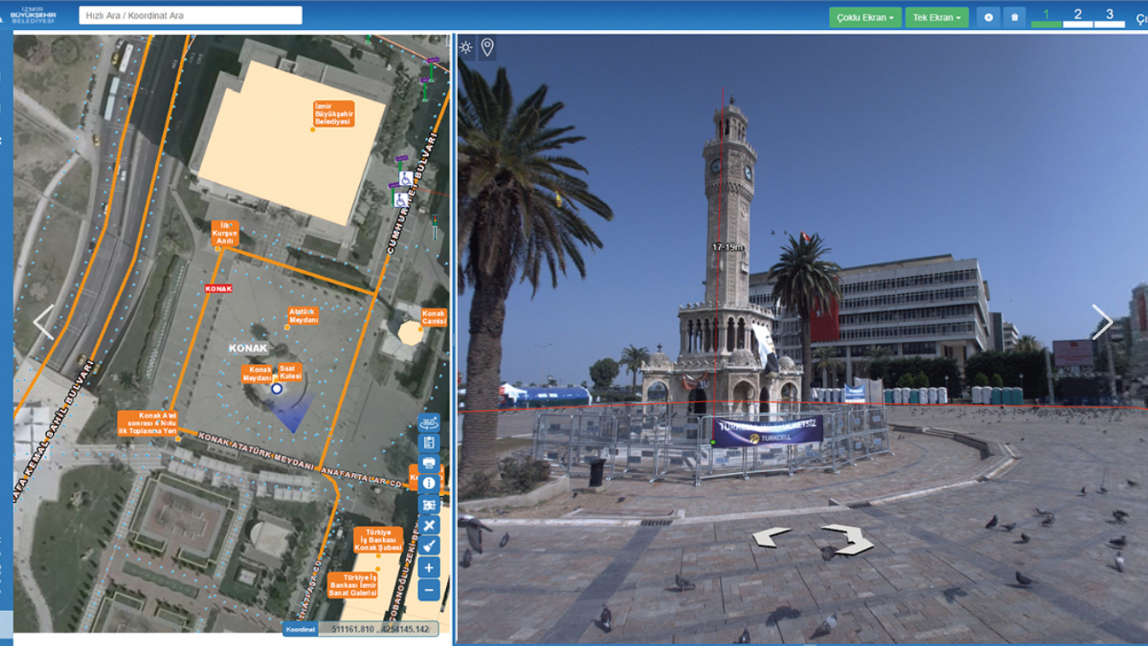Click the İzmir Büyükşehir Belediyesi logo

pyautogui.click(x=34, y=15)
